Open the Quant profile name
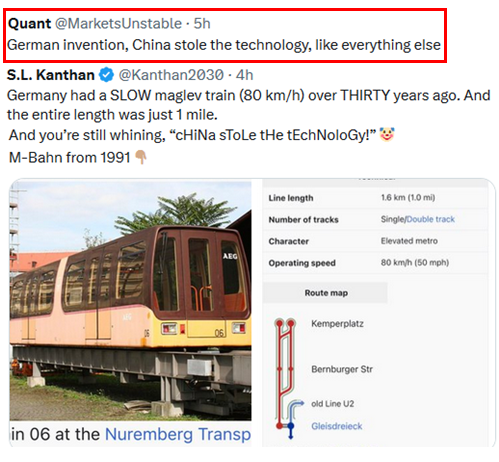 point(29,24)
